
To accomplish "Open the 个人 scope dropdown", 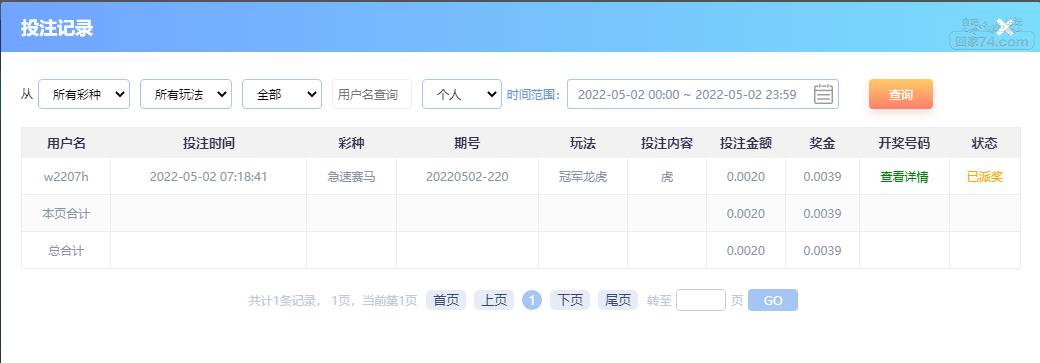I will pyautogui.click(x=462, y=94).
